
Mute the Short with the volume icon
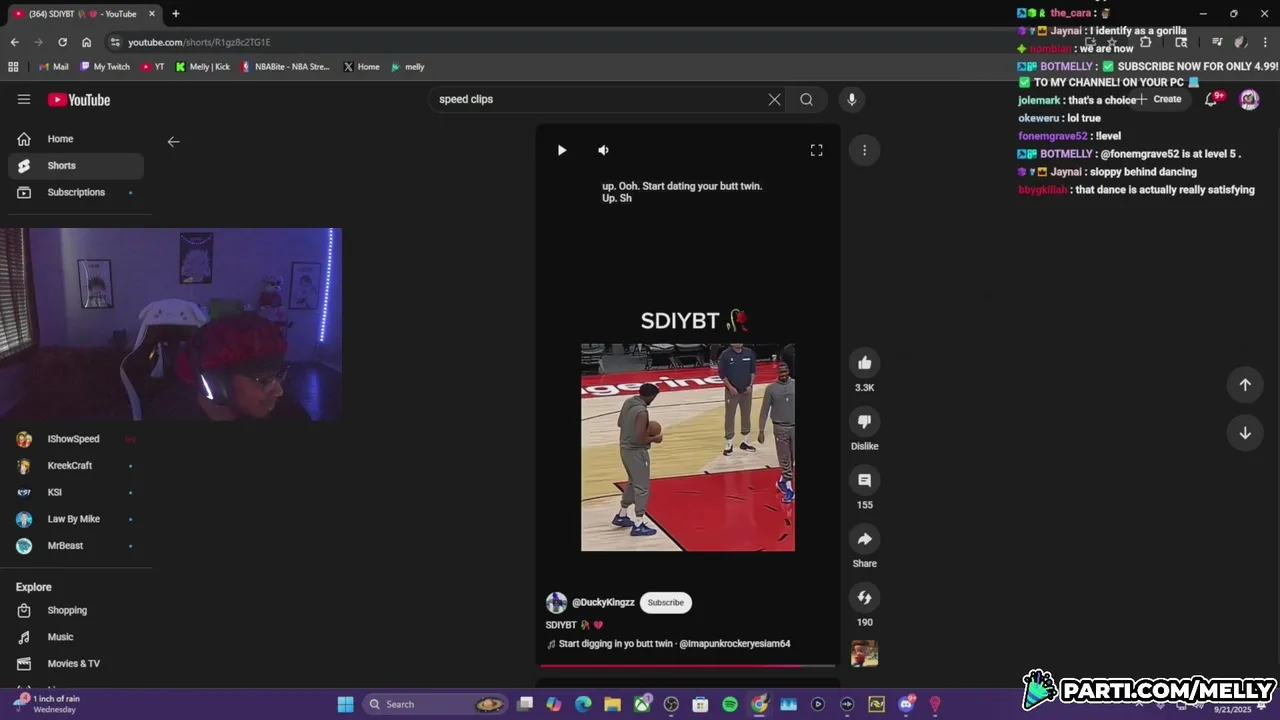tap(603, 150)
